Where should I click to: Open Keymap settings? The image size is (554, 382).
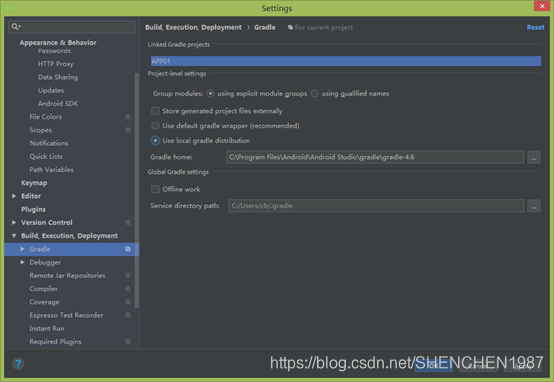34,183
